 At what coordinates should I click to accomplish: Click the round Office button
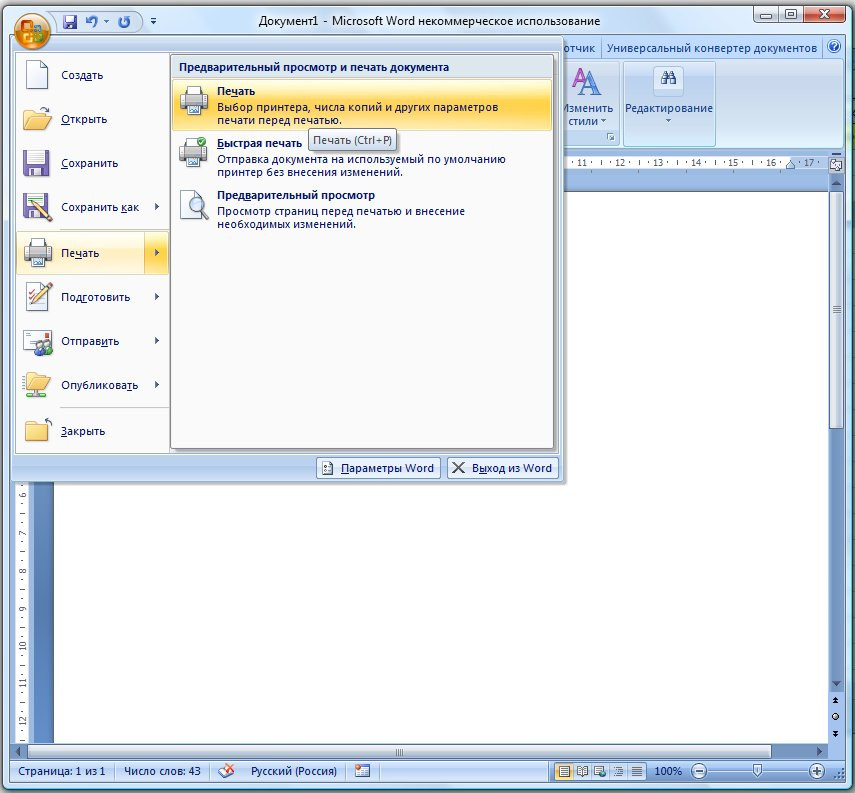[32, 31]
